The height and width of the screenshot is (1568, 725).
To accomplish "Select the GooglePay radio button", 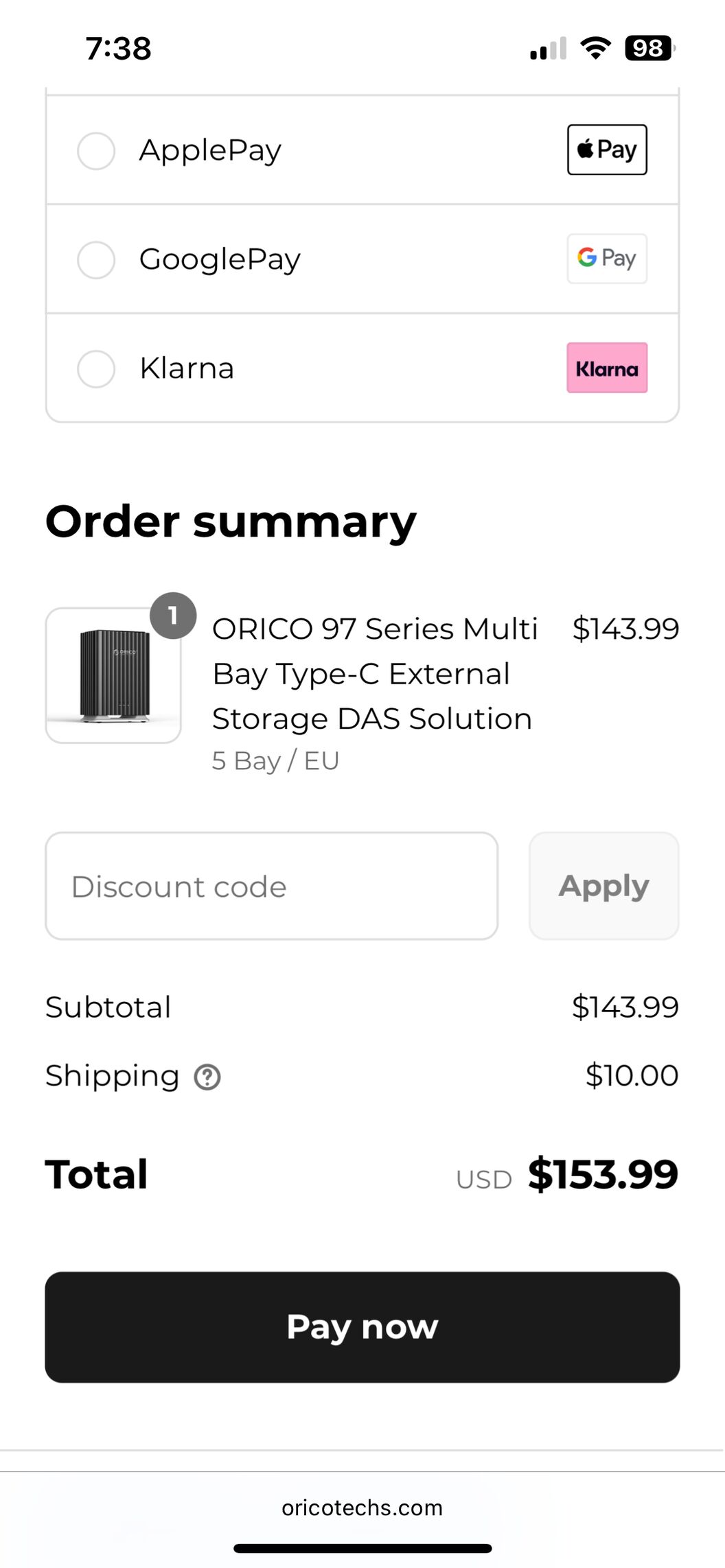I will pos(96,259).
